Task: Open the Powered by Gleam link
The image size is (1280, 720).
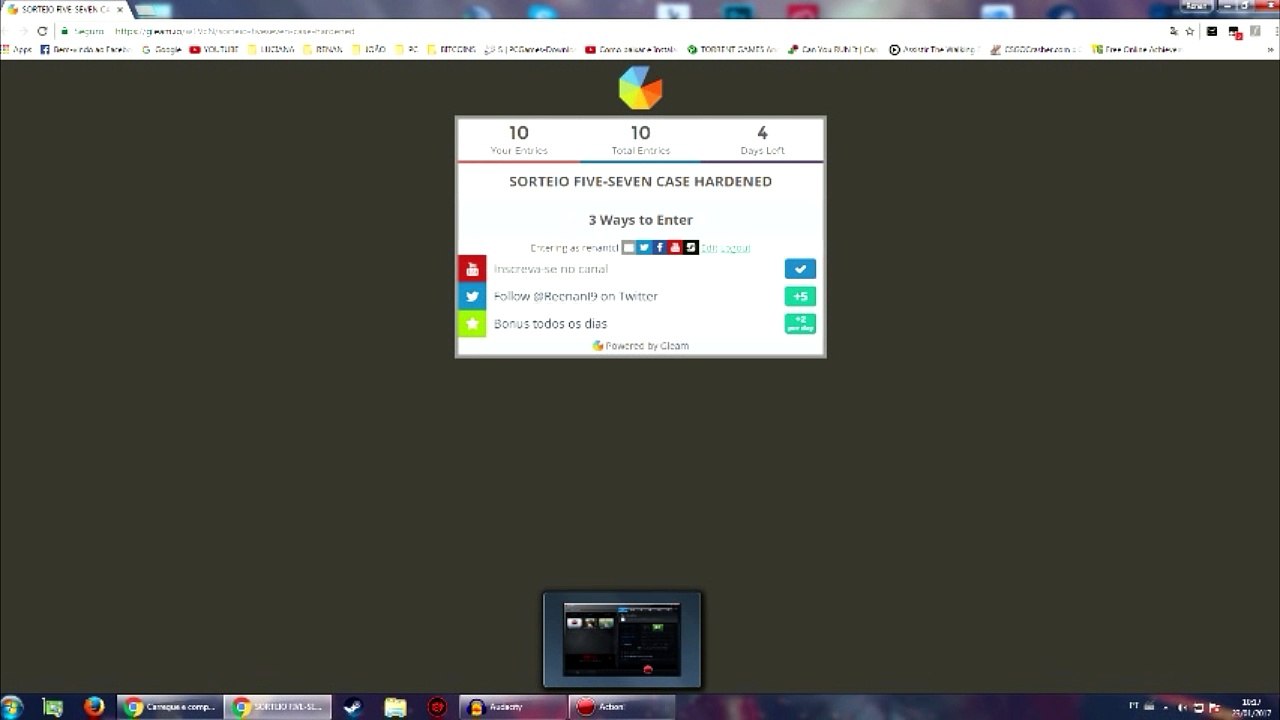Action: (640, 346)
